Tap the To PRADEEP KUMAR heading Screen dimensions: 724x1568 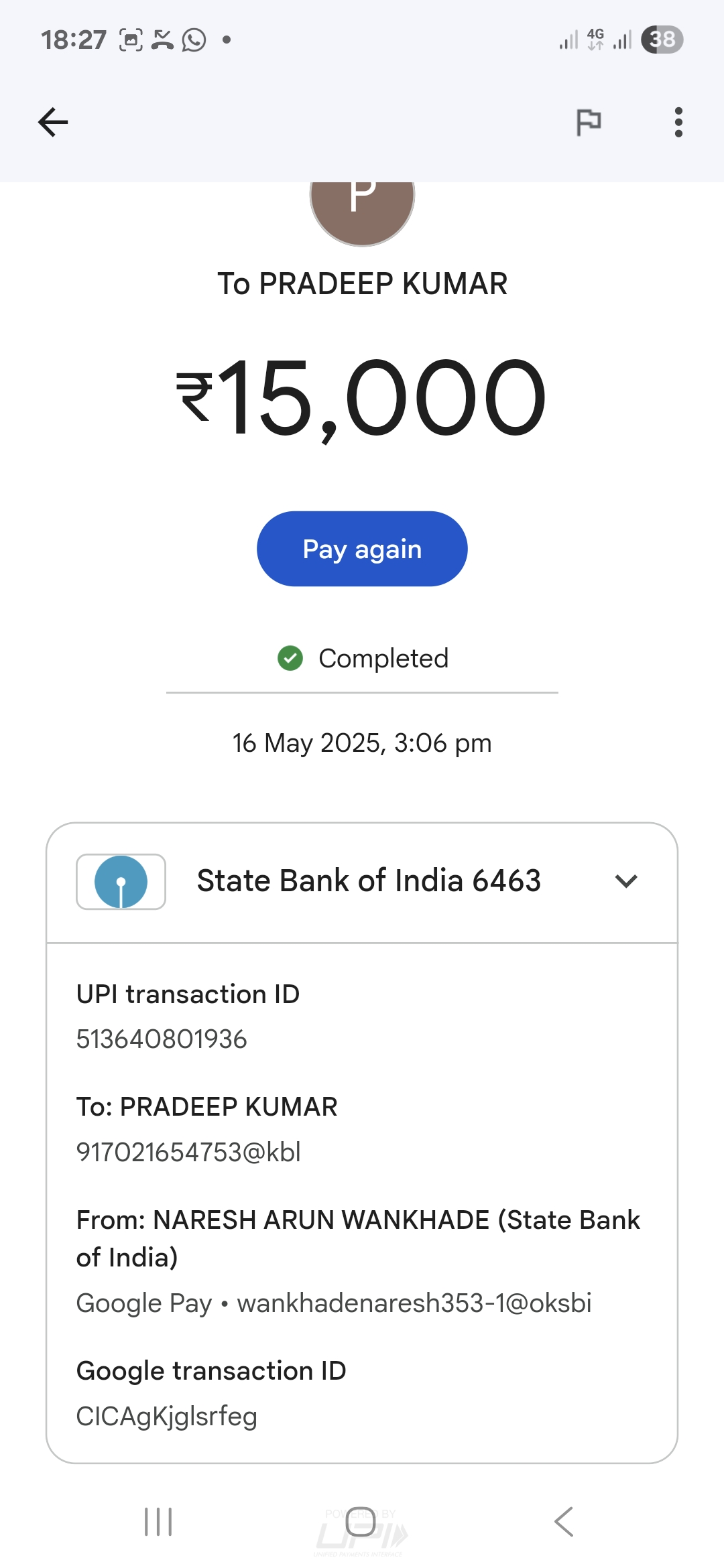[x=362, y=283]
